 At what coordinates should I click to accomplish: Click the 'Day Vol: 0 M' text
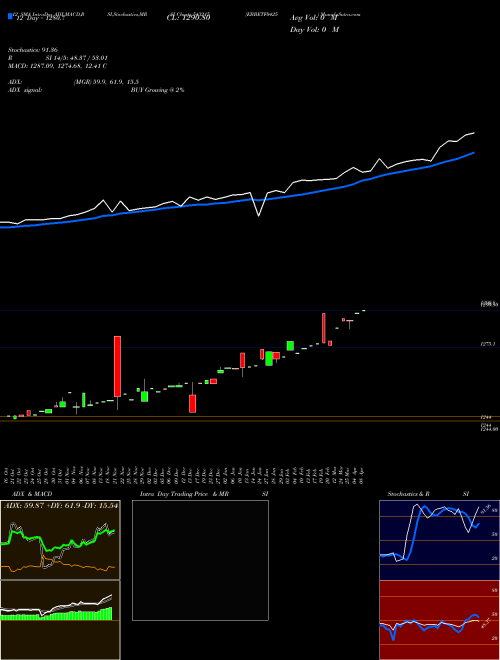point(314,30)
